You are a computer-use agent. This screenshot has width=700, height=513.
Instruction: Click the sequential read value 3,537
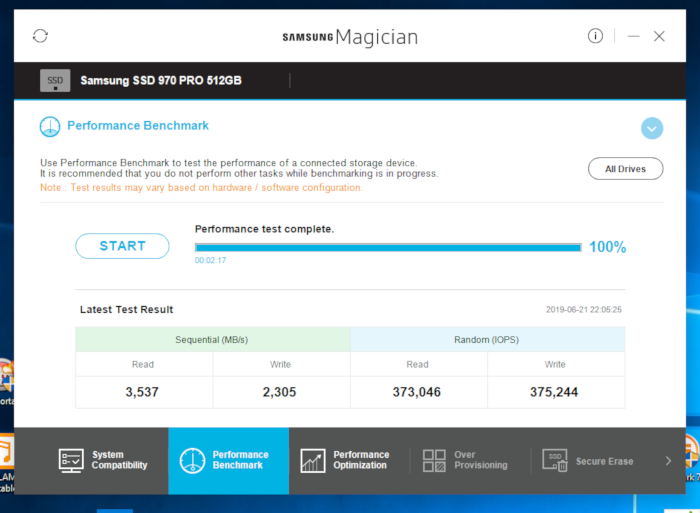point(142,392)
